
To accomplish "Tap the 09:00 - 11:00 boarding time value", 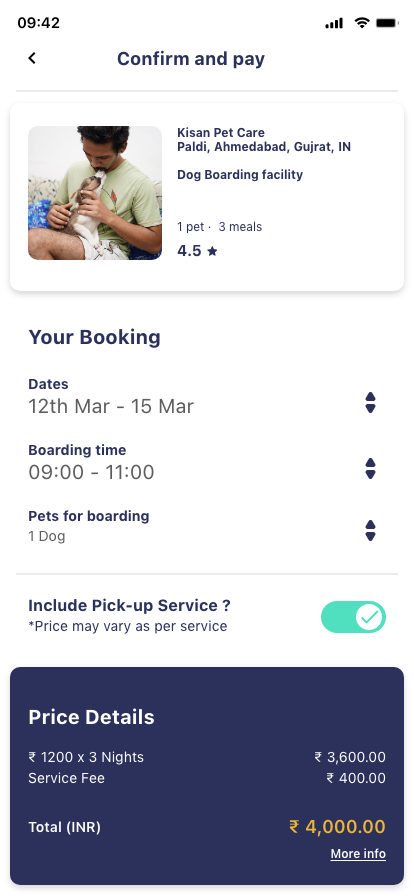I will [91, 473].
